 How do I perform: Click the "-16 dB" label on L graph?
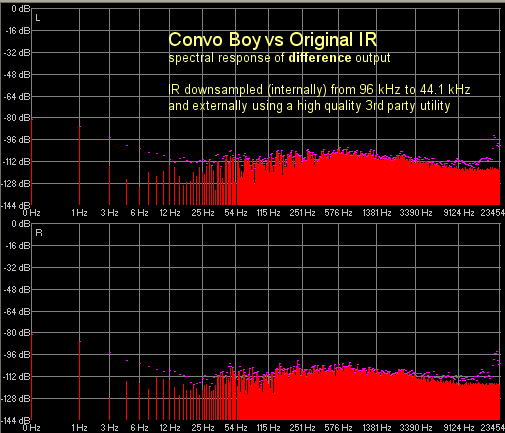[x=18, y=31]
